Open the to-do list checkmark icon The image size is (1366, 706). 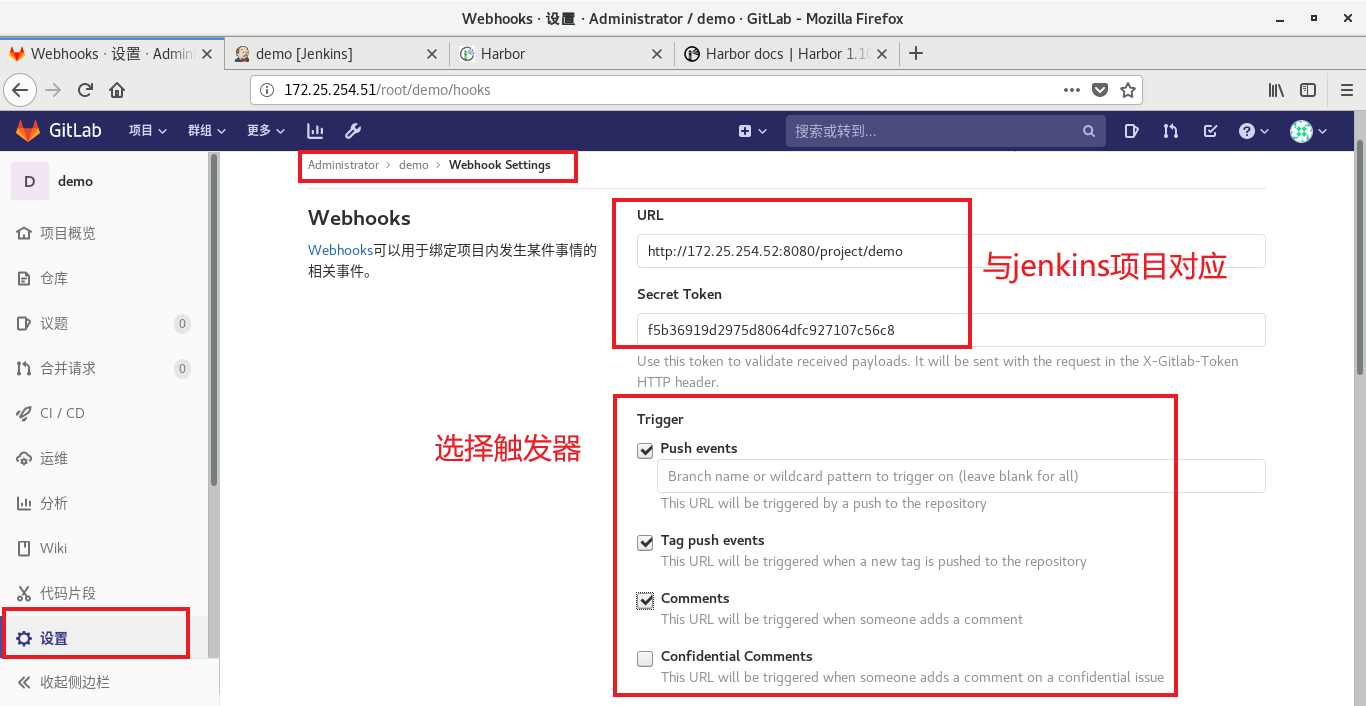[1210, 130]
